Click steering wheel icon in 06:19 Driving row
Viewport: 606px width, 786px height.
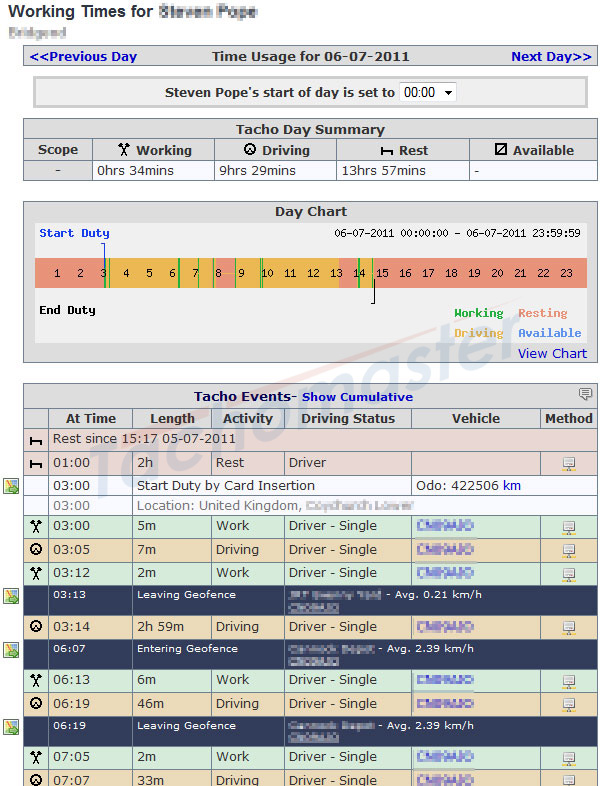36,703
